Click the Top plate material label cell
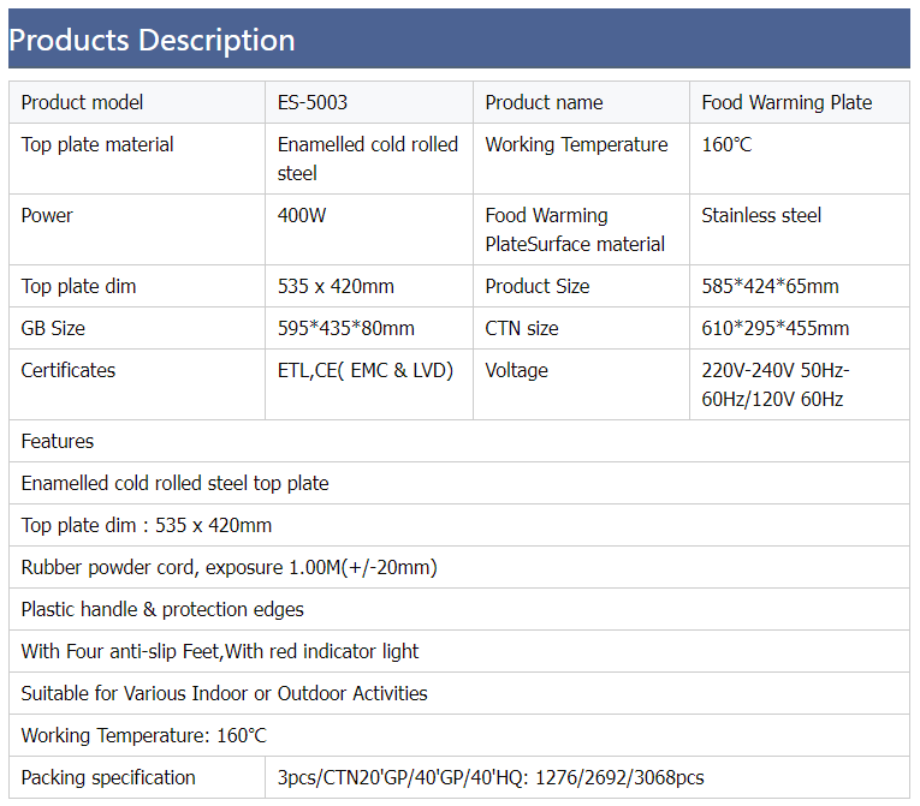The height and width of the screenshot is (806, 920). click(x=97, y=145)
